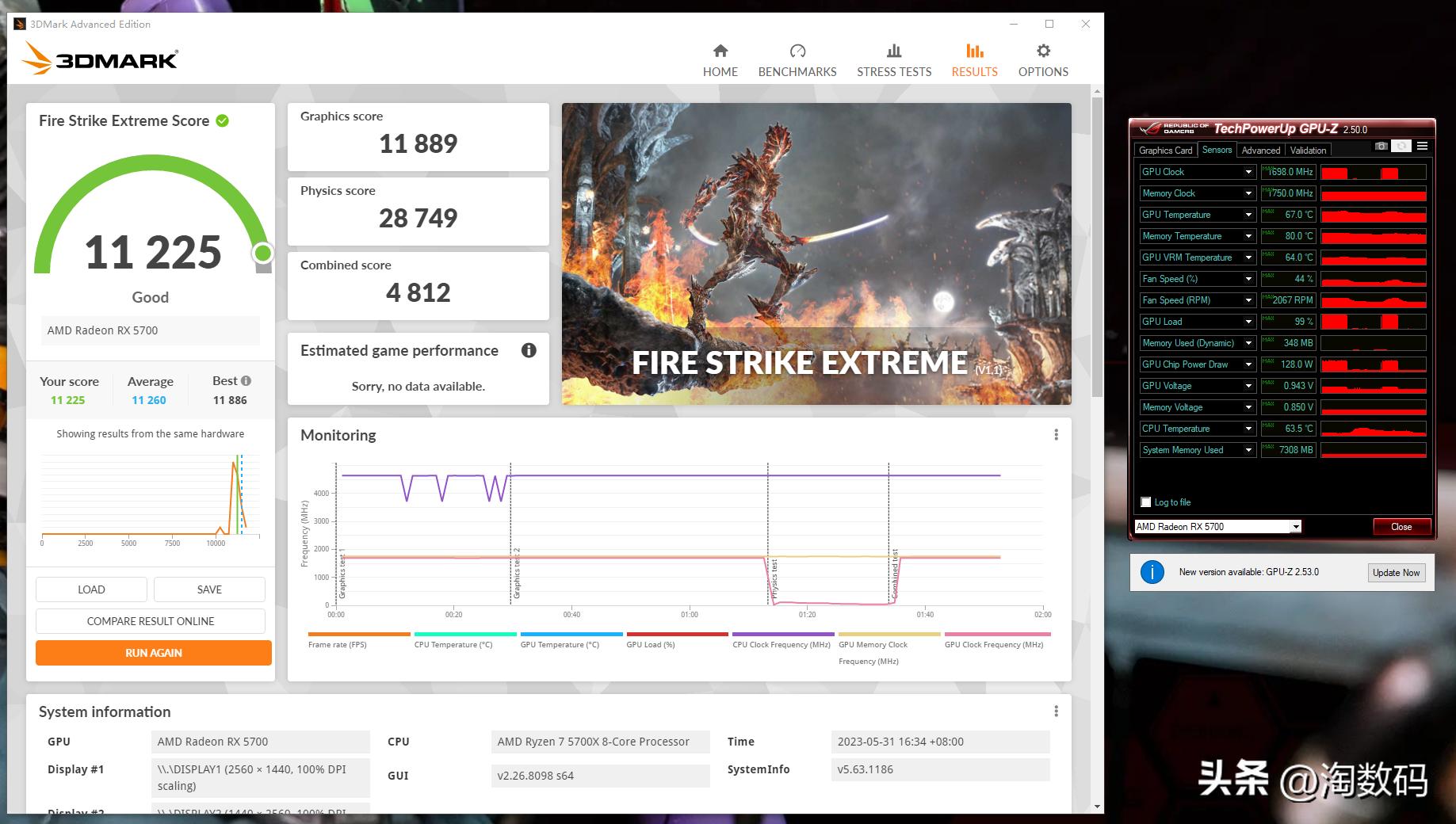The height and width of the screenshot is (824, 1456).
Task: Take a GPU-Z screenshot with camera icon
Action: tap(1381, 147)
